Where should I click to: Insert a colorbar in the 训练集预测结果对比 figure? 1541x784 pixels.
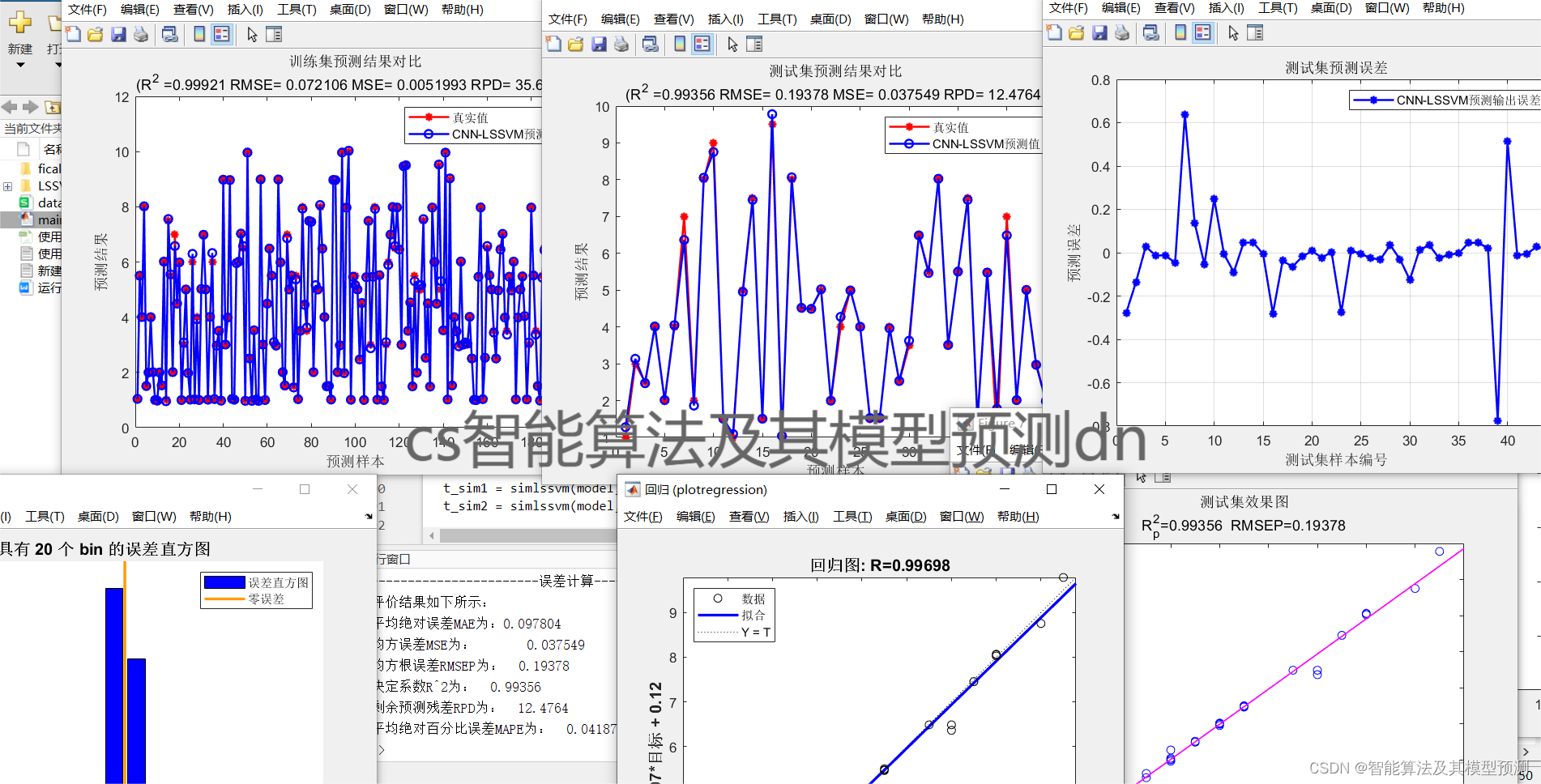point(199,35)
